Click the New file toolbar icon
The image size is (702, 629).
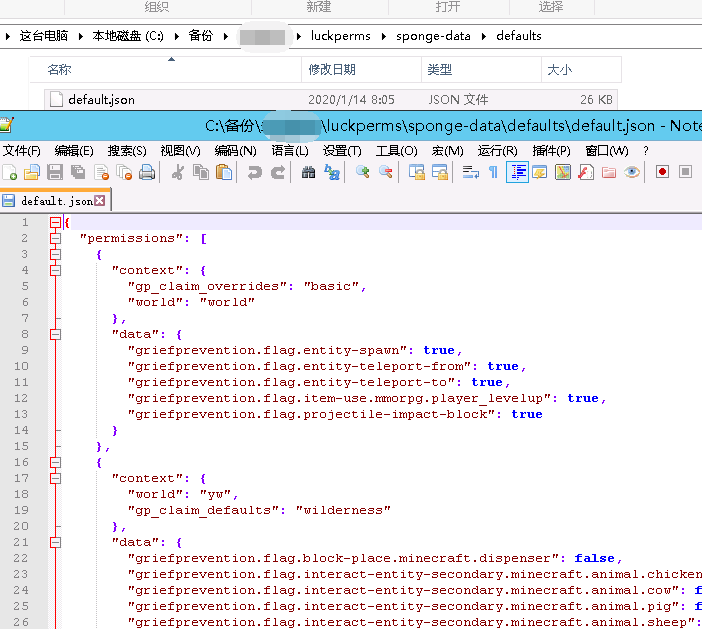(10, 172)
